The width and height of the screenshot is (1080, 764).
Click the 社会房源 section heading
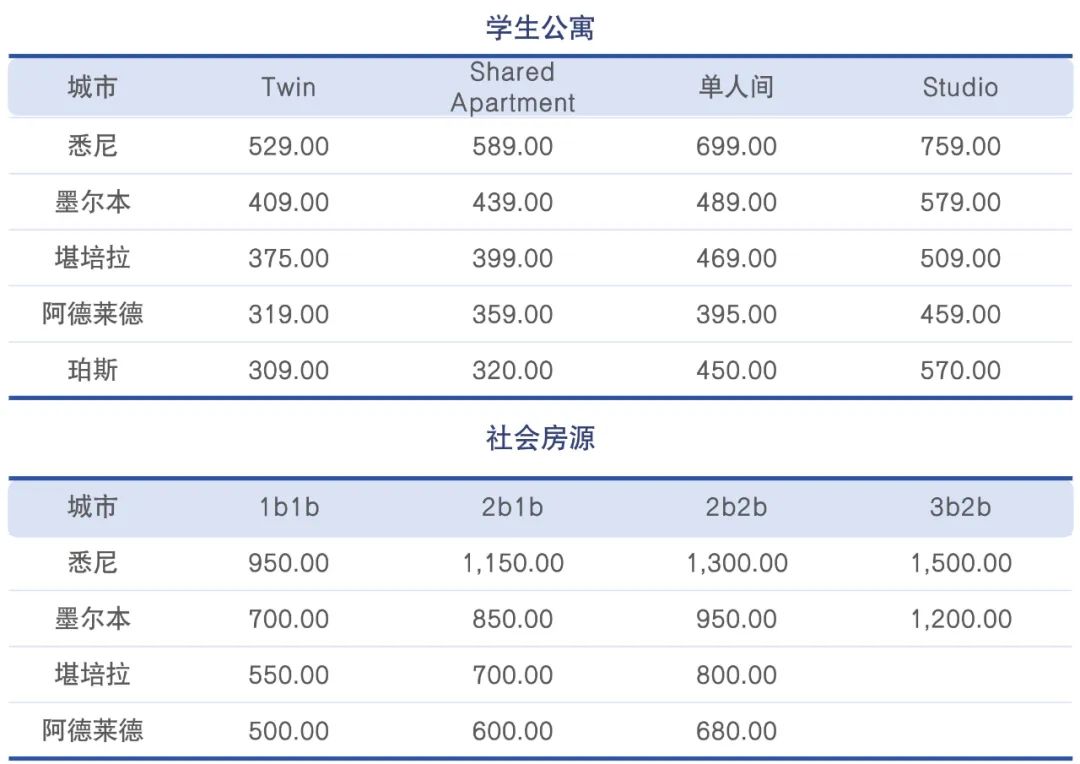click(x=540, y=437)
